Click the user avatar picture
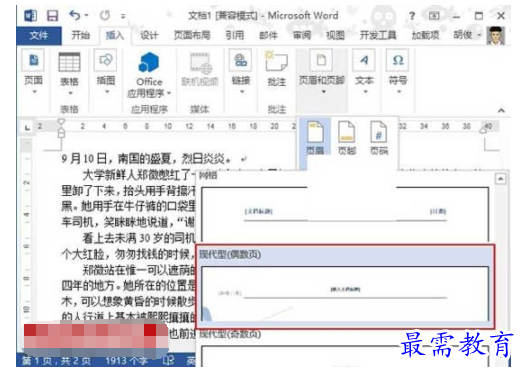522x376 pixels. (496, 35)
